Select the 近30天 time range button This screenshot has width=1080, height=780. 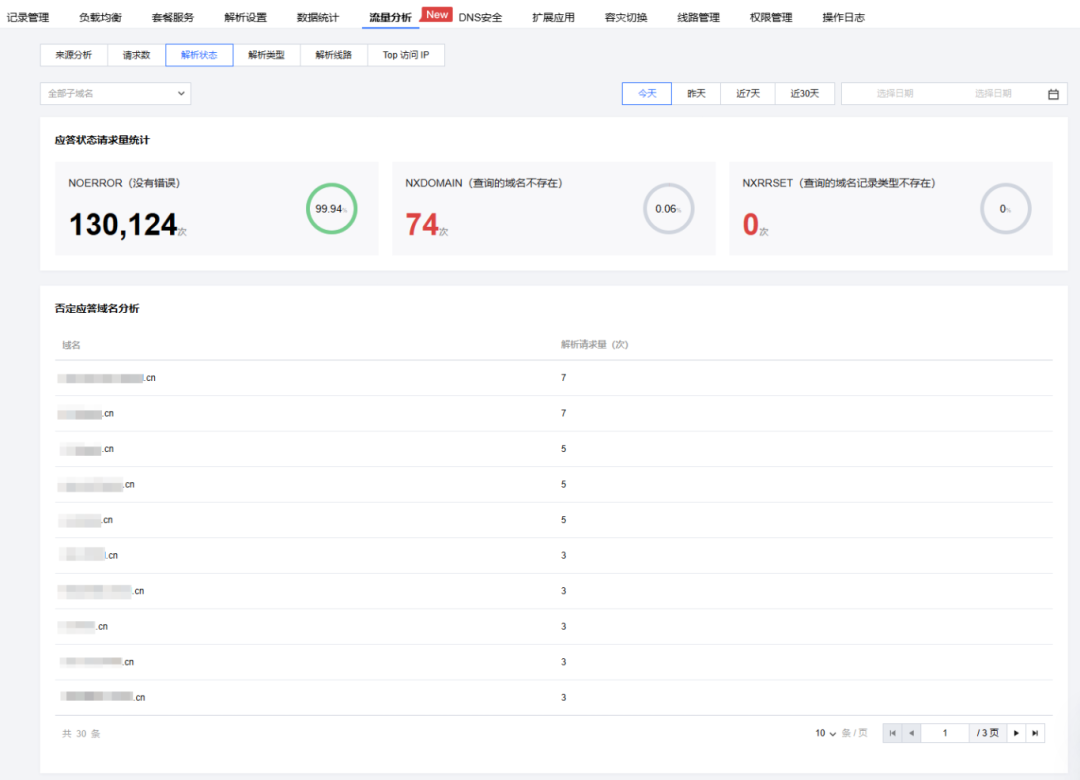click(804, 94)
